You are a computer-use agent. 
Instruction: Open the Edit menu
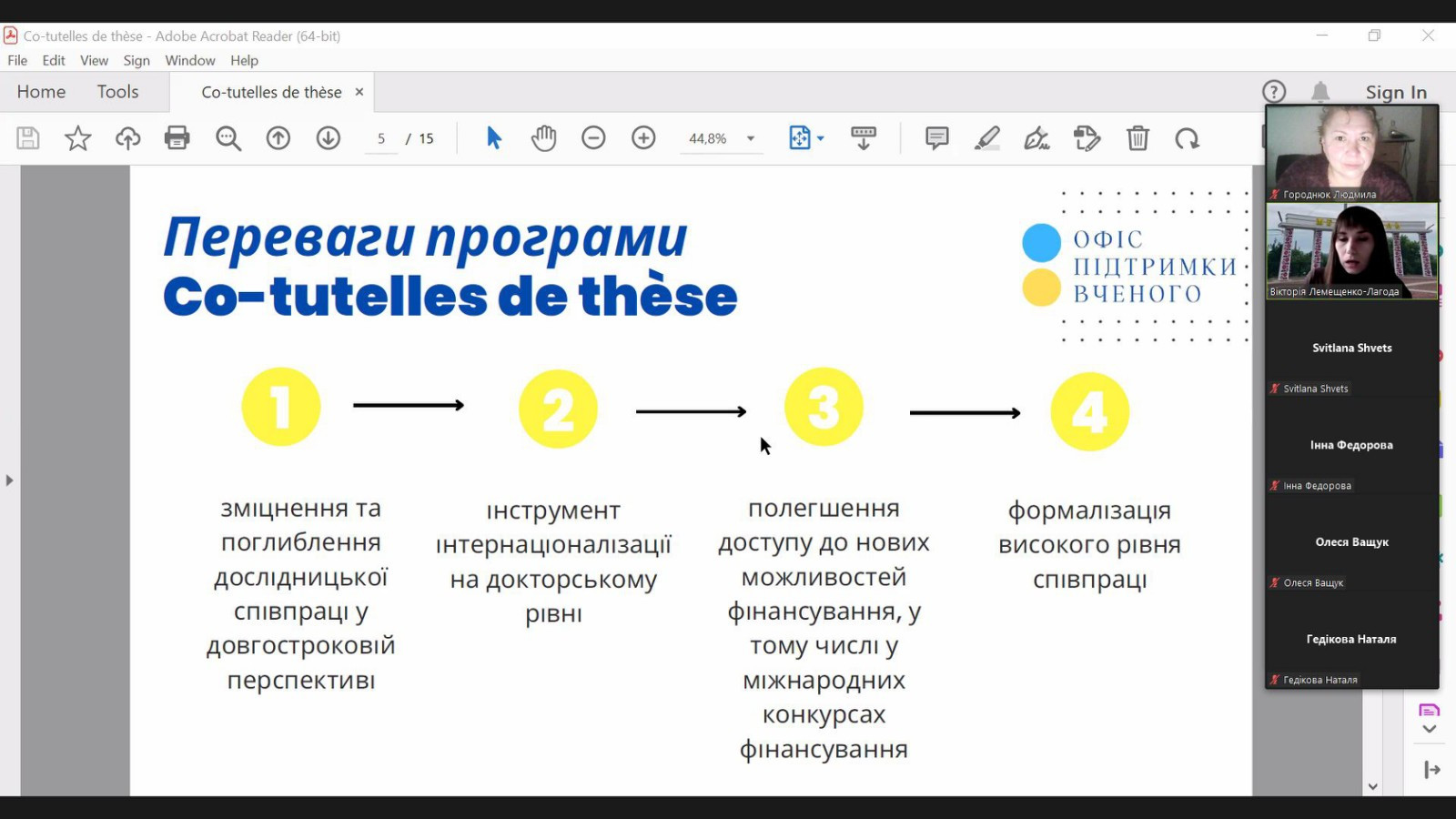[x=54, y=60]
